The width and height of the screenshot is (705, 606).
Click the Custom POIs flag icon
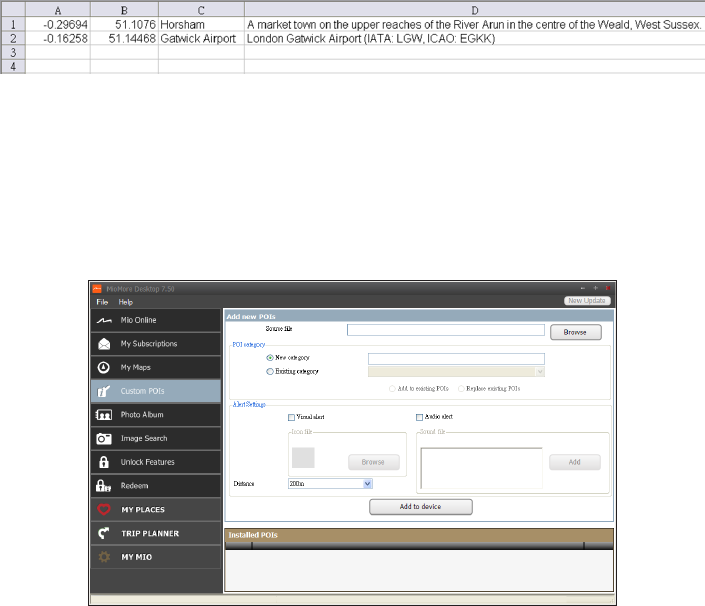click(104, 391)
